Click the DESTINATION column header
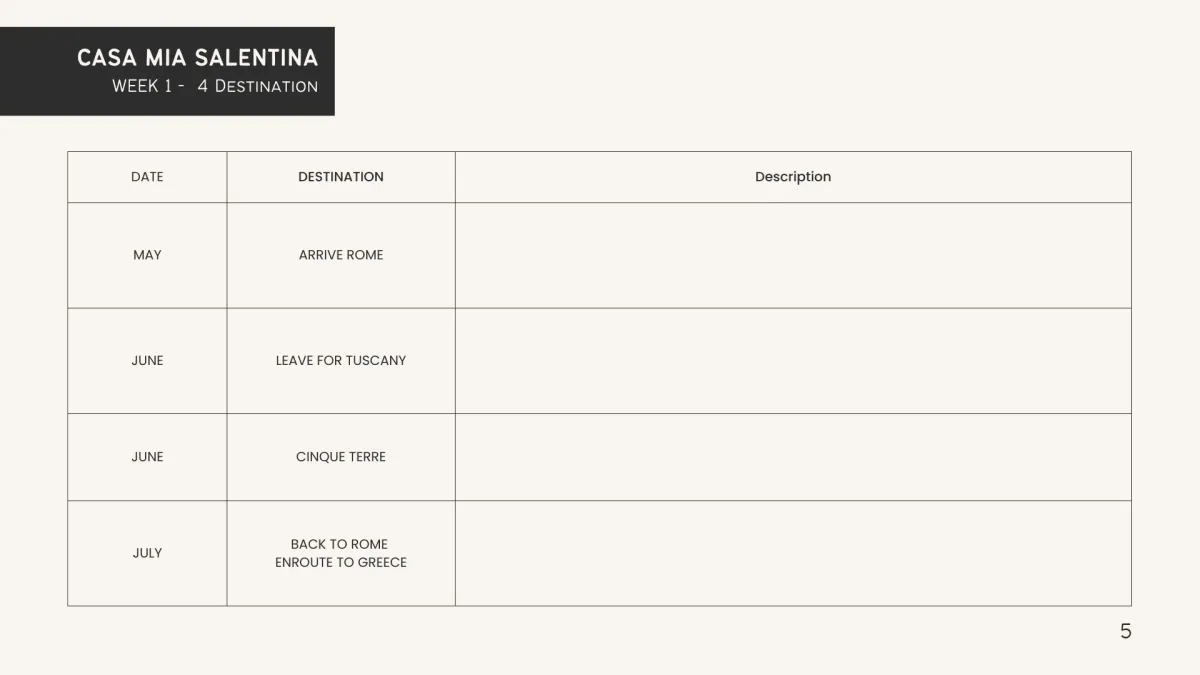The width and height of the screenshot is (1200, 675). coord(341,177)
